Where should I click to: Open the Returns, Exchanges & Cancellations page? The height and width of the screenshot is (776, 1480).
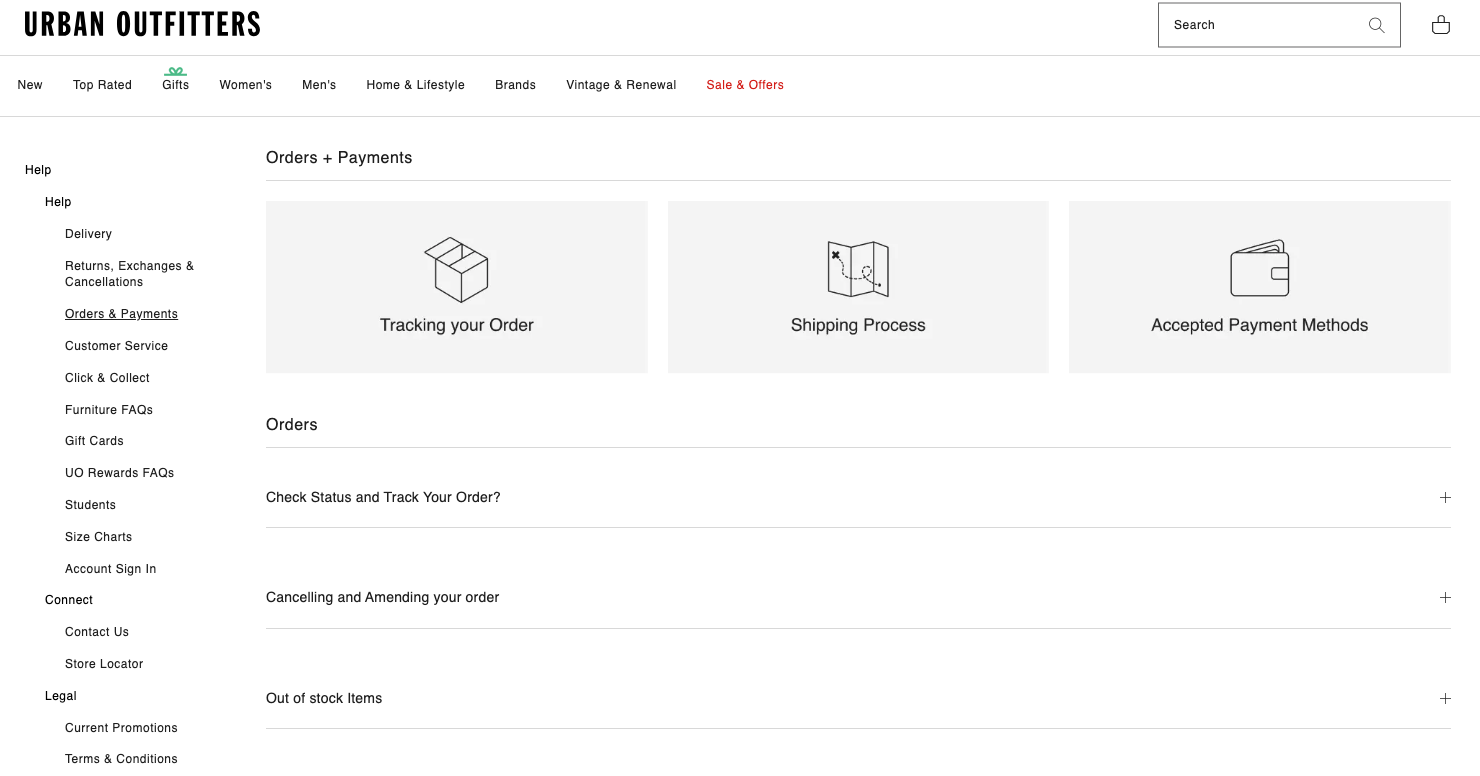click(x=129, y=273)
